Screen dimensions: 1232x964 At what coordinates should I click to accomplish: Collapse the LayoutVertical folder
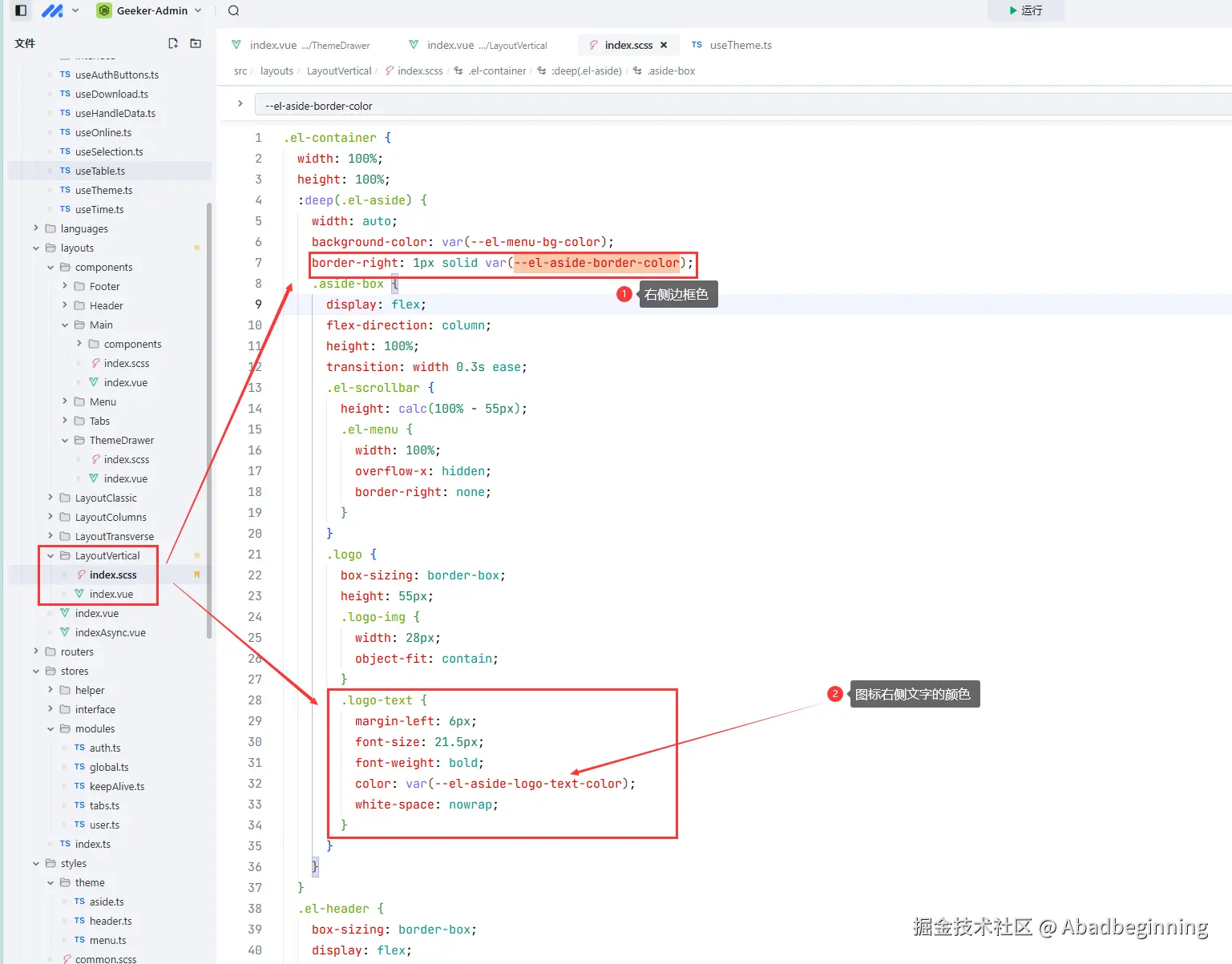107,555
